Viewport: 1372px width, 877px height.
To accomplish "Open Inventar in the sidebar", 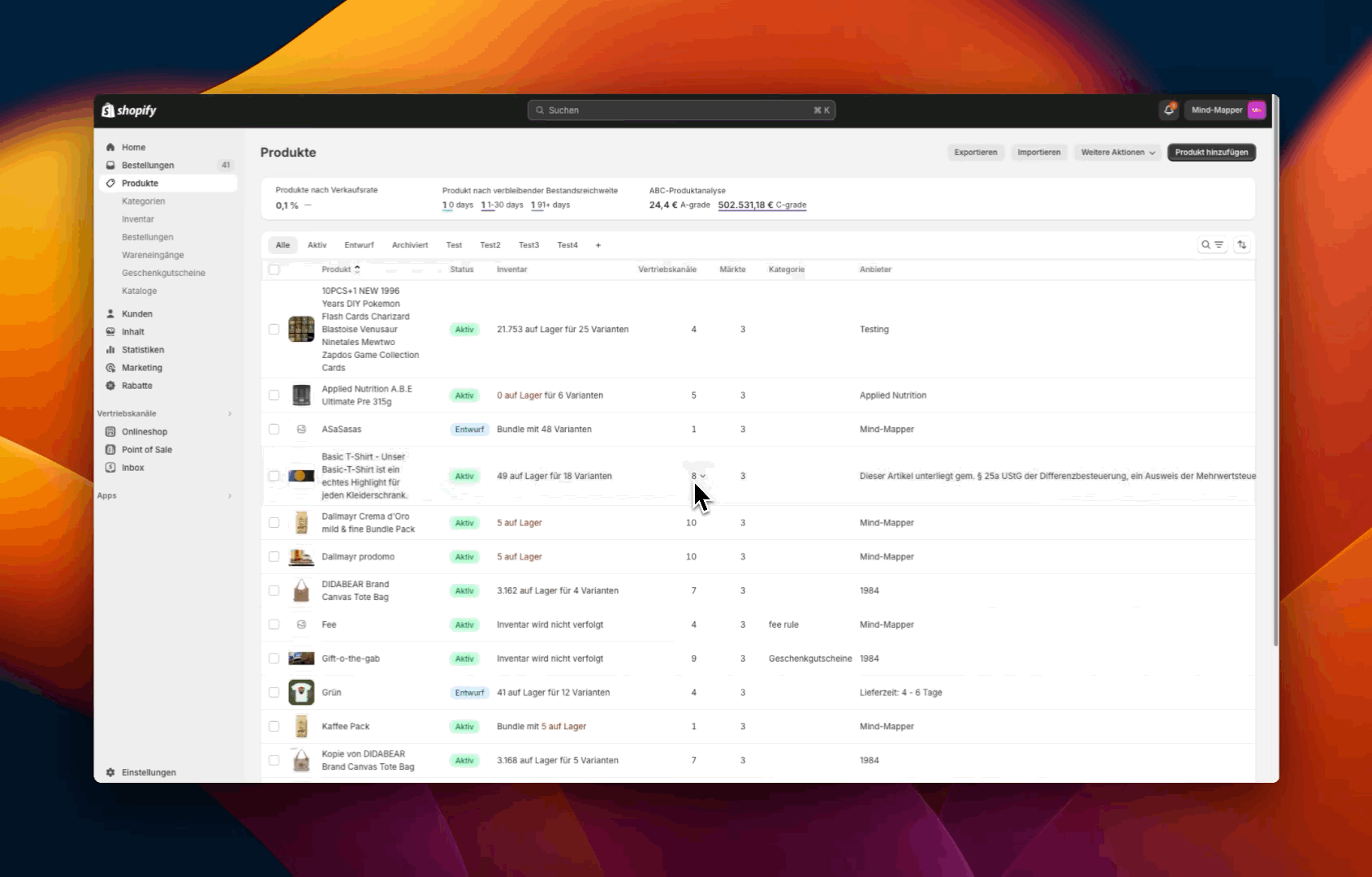I will [138, 218].
